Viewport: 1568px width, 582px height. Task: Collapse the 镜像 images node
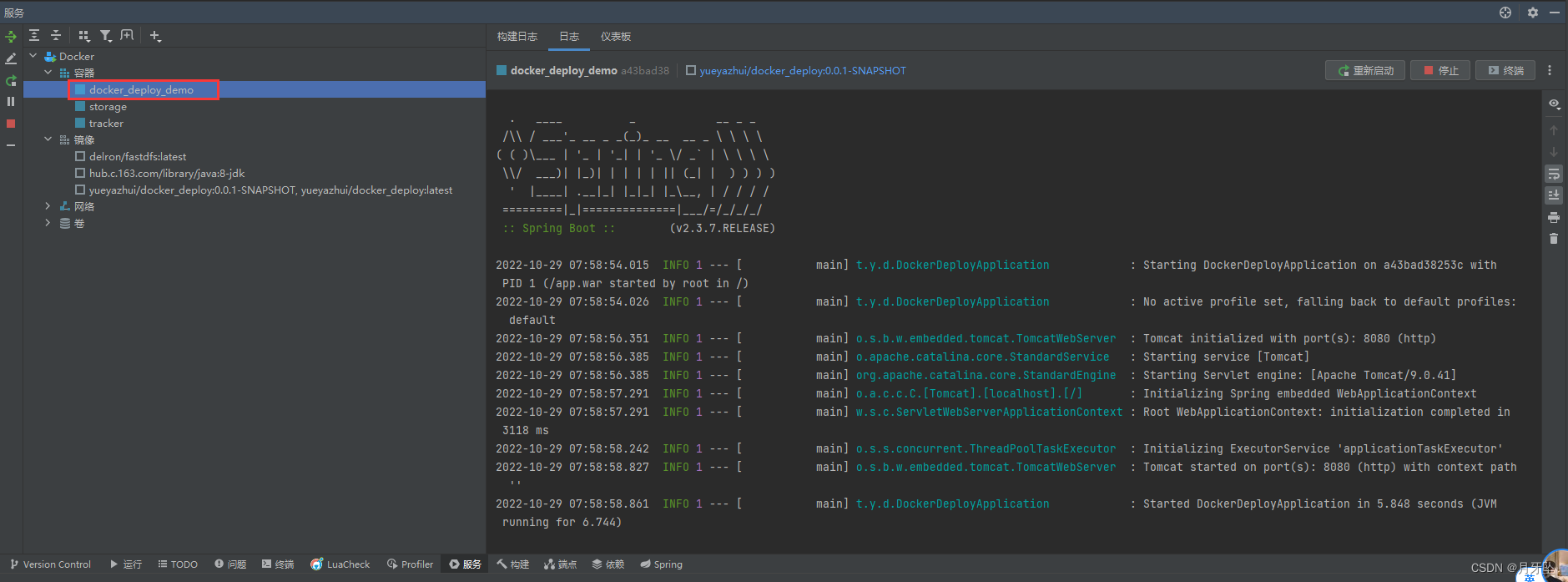coord(48,139)
